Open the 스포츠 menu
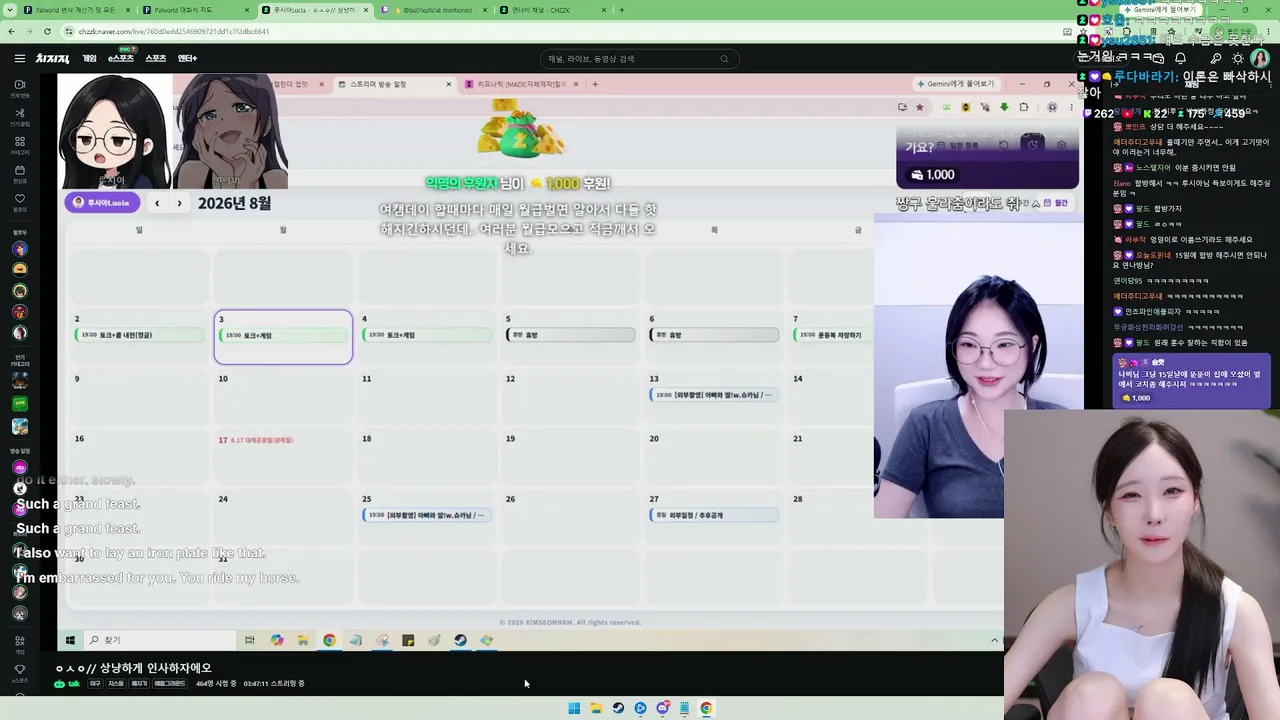Viewport: 1280px width, 720px height. [x=156, y=59]
